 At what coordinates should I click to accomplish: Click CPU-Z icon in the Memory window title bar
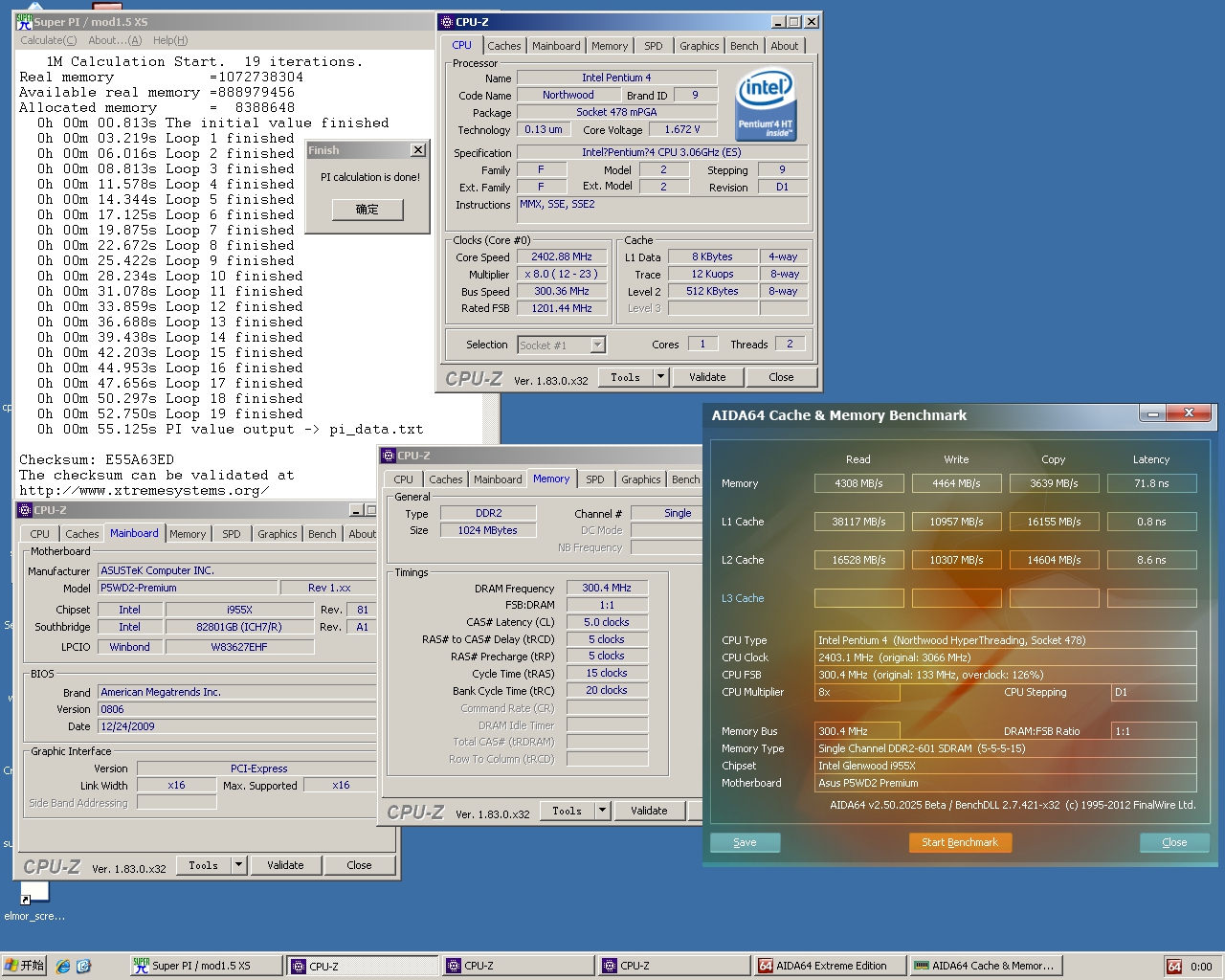[x=389, y=456]
